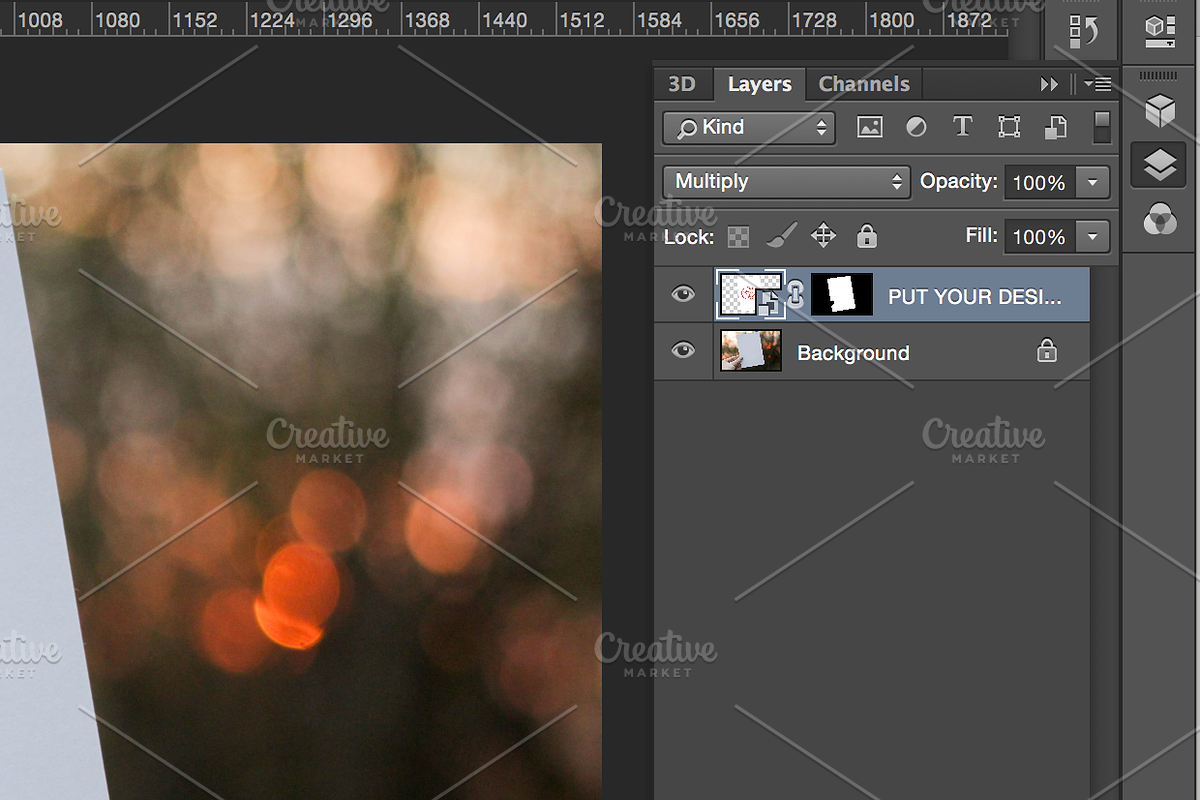
Task: Toggle the layer filtering on/off switch
Action: [x=1102, y=127]
